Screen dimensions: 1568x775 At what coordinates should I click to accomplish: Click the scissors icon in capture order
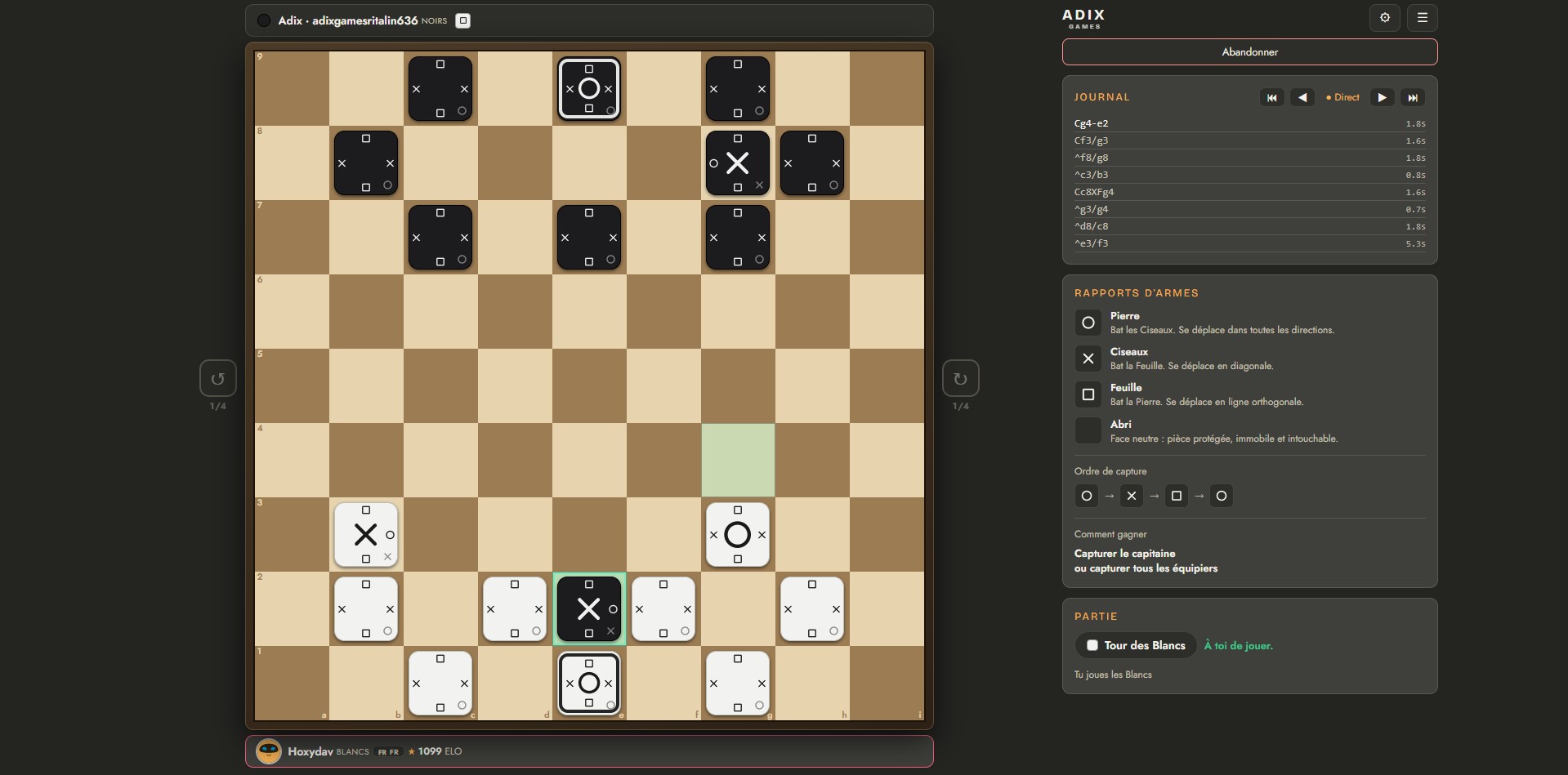(x=1132, y=496)
